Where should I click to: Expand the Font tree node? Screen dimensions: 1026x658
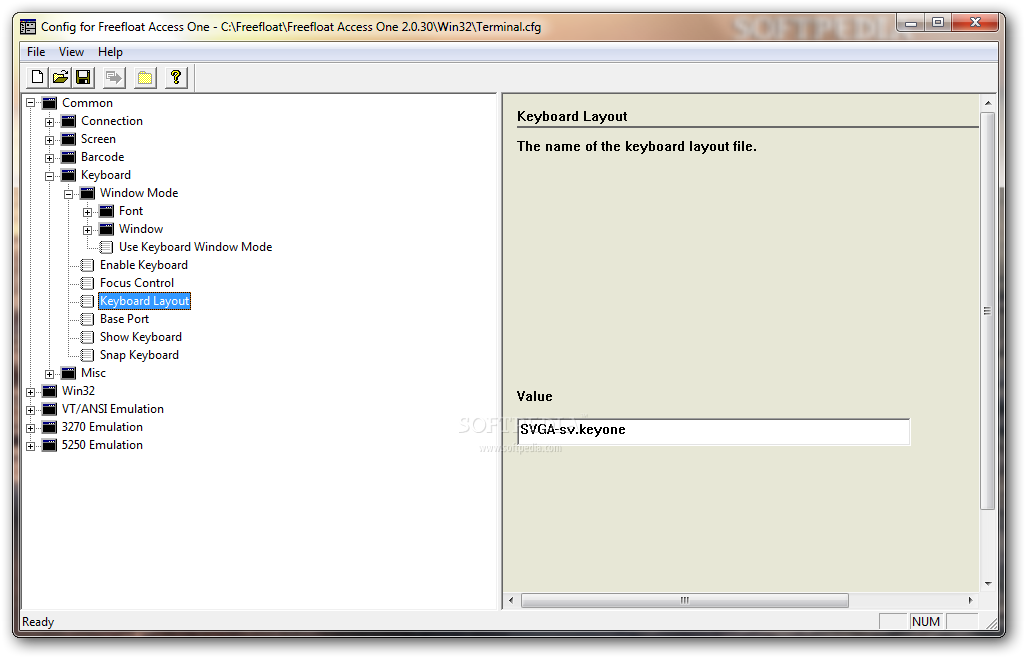(87, 211)
